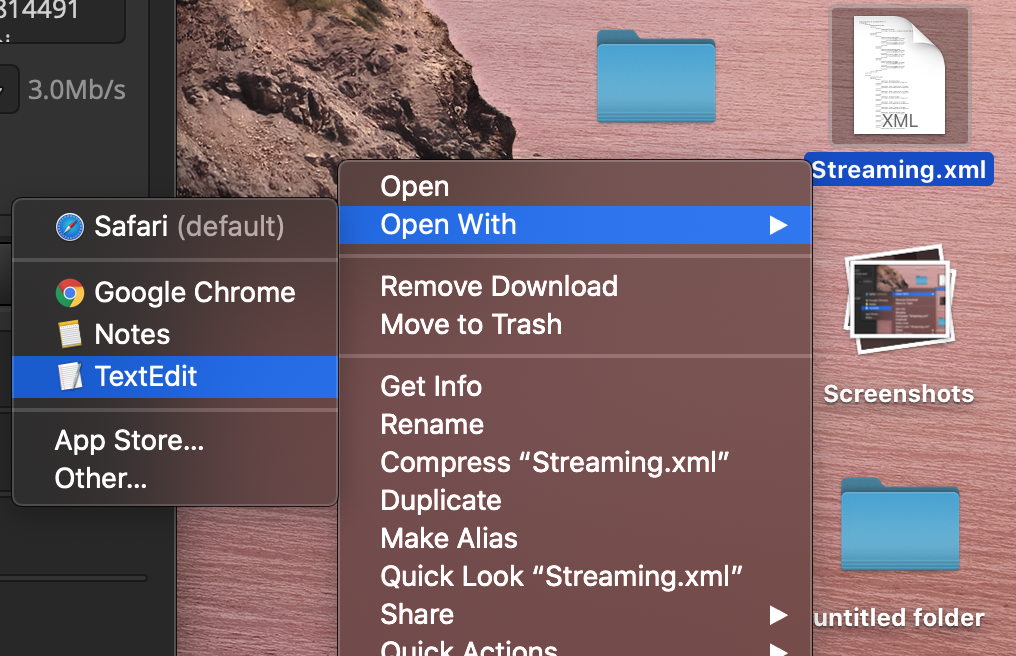The image size is (1016, 656).
Task: Open the 3.0Mb/s bitrate dropdown
Action: click(7, 90)
